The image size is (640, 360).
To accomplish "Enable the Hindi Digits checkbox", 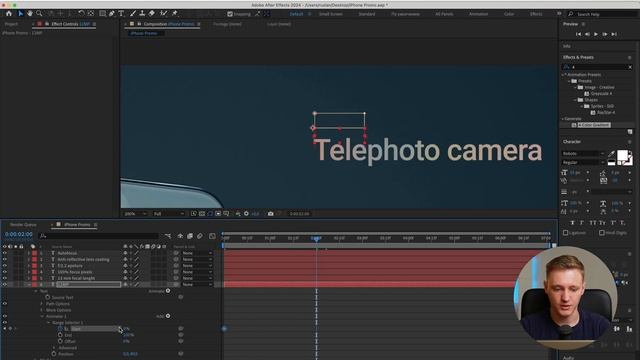I will 602,233.
